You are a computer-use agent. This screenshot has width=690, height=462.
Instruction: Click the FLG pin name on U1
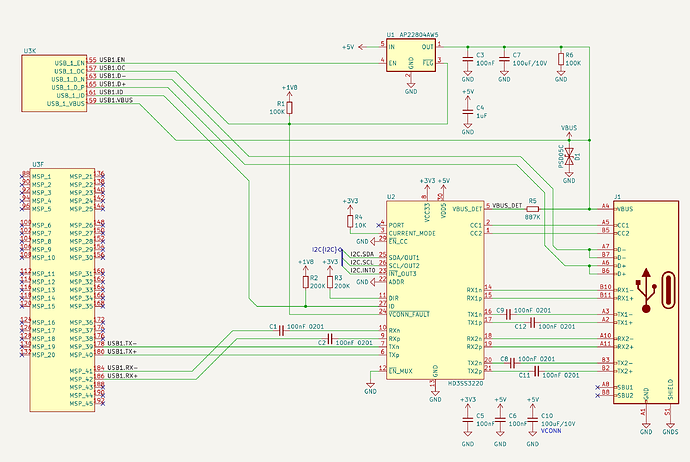pos(428,63)
